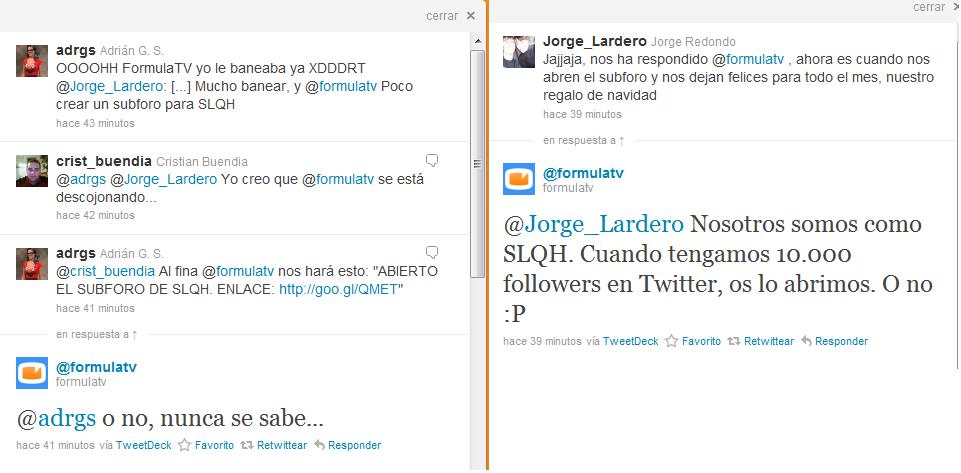This screenshot has height=473, width=961.
Task: Click formulatv logo in left panel
Action: [32, 373]
